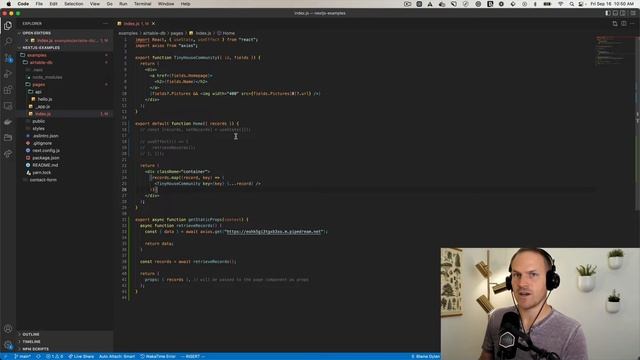
Task: Open the Run menu
Action: click(123, 4)
